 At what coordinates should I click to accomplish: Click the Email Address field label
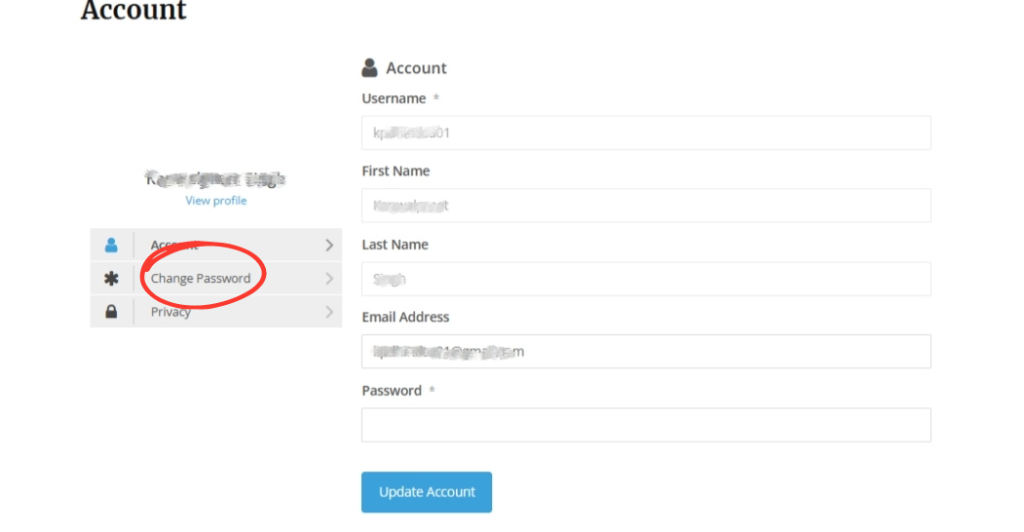pyautogui.click(x=405, y=317)
